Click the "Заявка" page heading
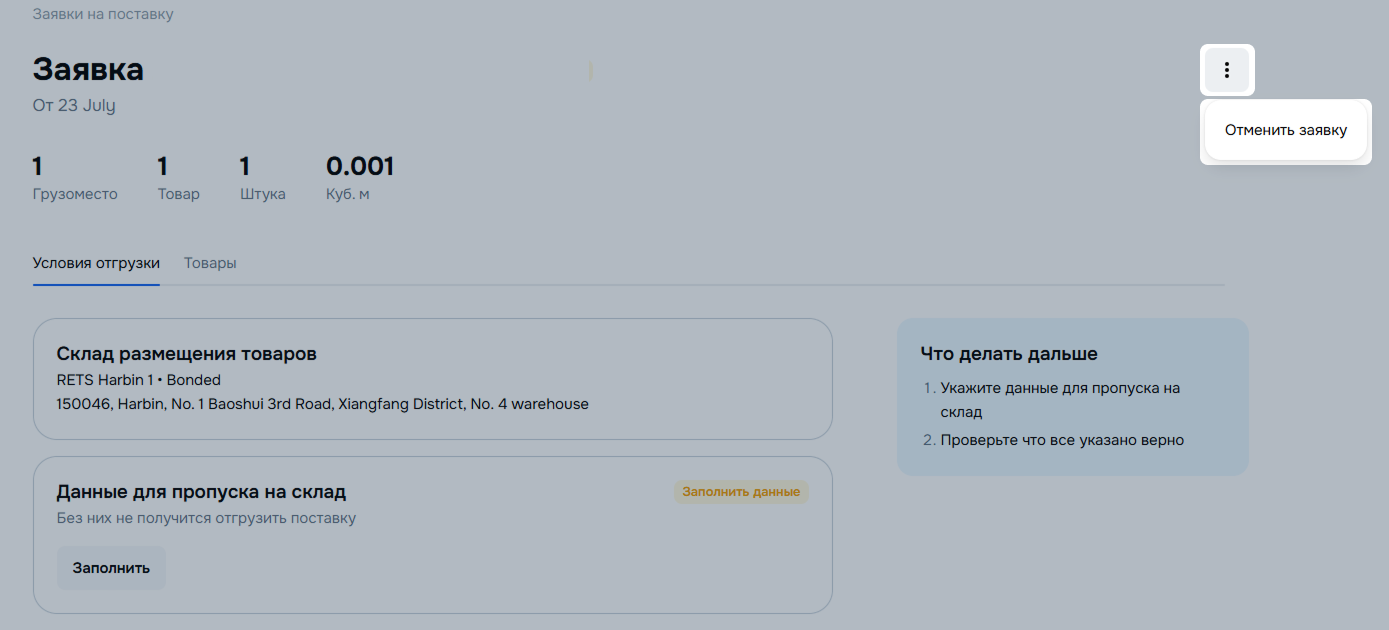The width and height of the screenshot is (1389, 630). click(88, 69)
